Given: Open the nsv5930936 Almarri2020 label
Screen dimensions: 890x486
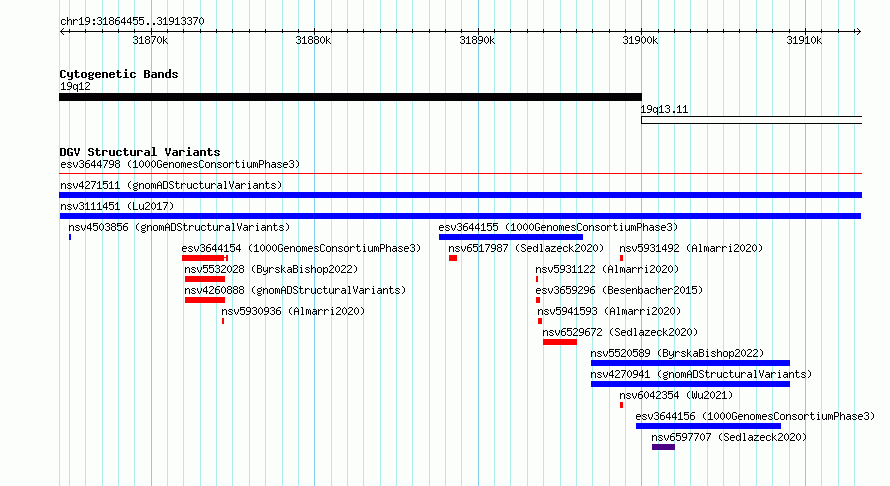Looking at the screenshot, I should 293,311.
